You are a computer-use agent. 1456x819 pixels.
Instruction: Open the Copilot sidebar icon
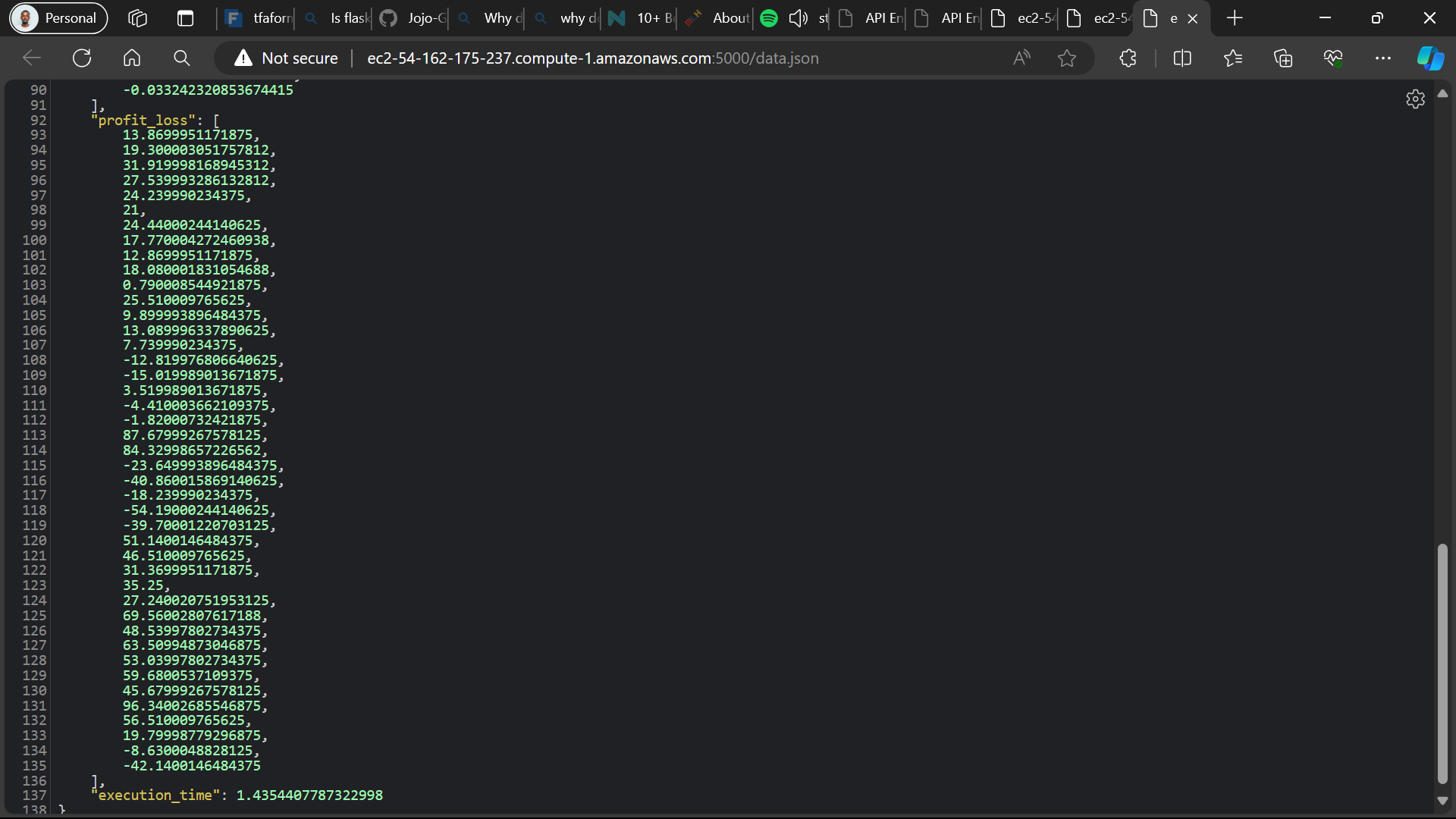(x=1430, y=58)
